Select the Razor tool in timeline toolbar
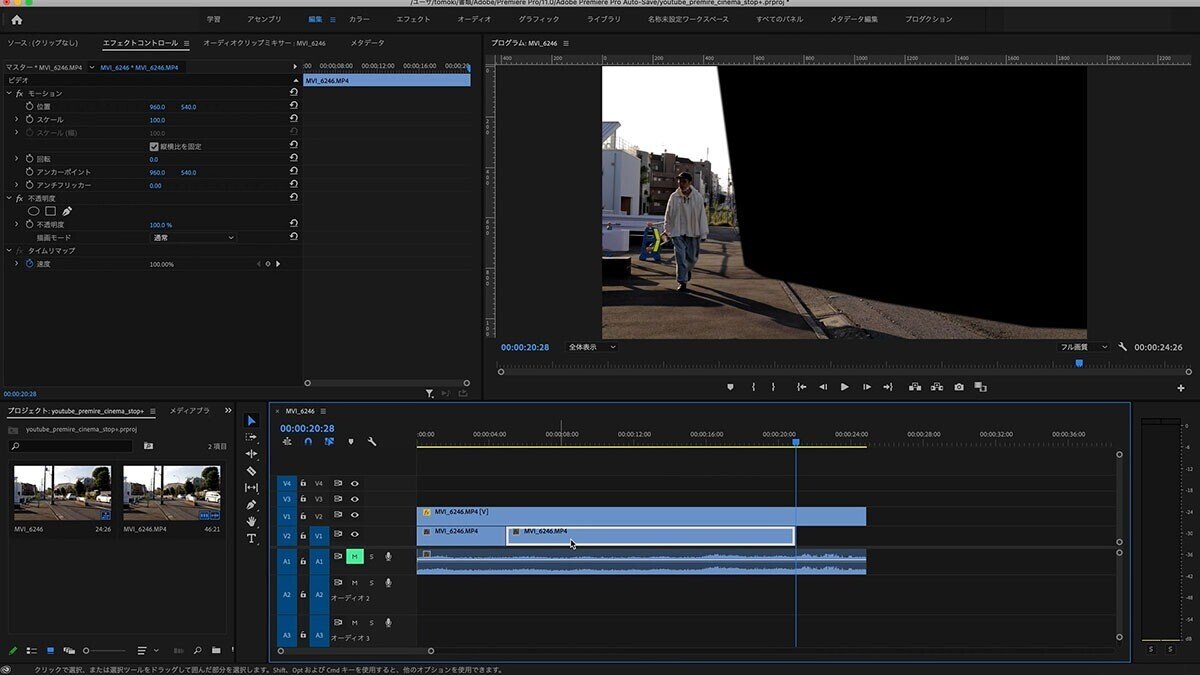The image size is (1200, 675). click(251, 470)
